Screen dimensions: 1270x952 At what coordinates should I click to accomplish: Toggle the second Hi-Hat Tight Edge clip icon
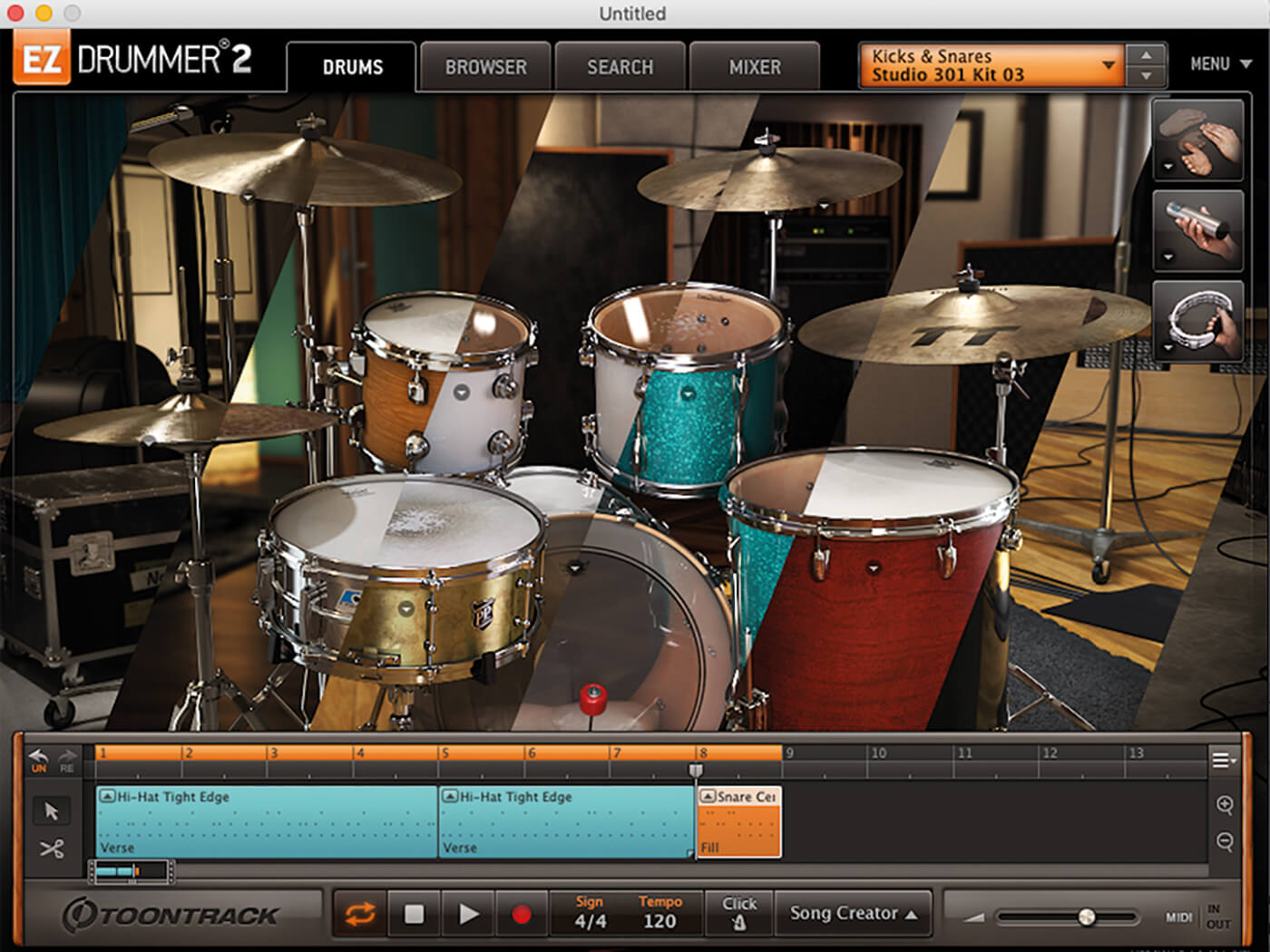pos(450,796)
